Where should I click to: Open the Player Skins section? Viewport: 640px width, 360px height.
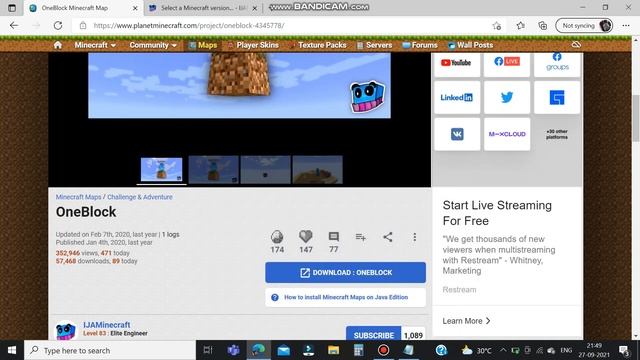(253, 45)
